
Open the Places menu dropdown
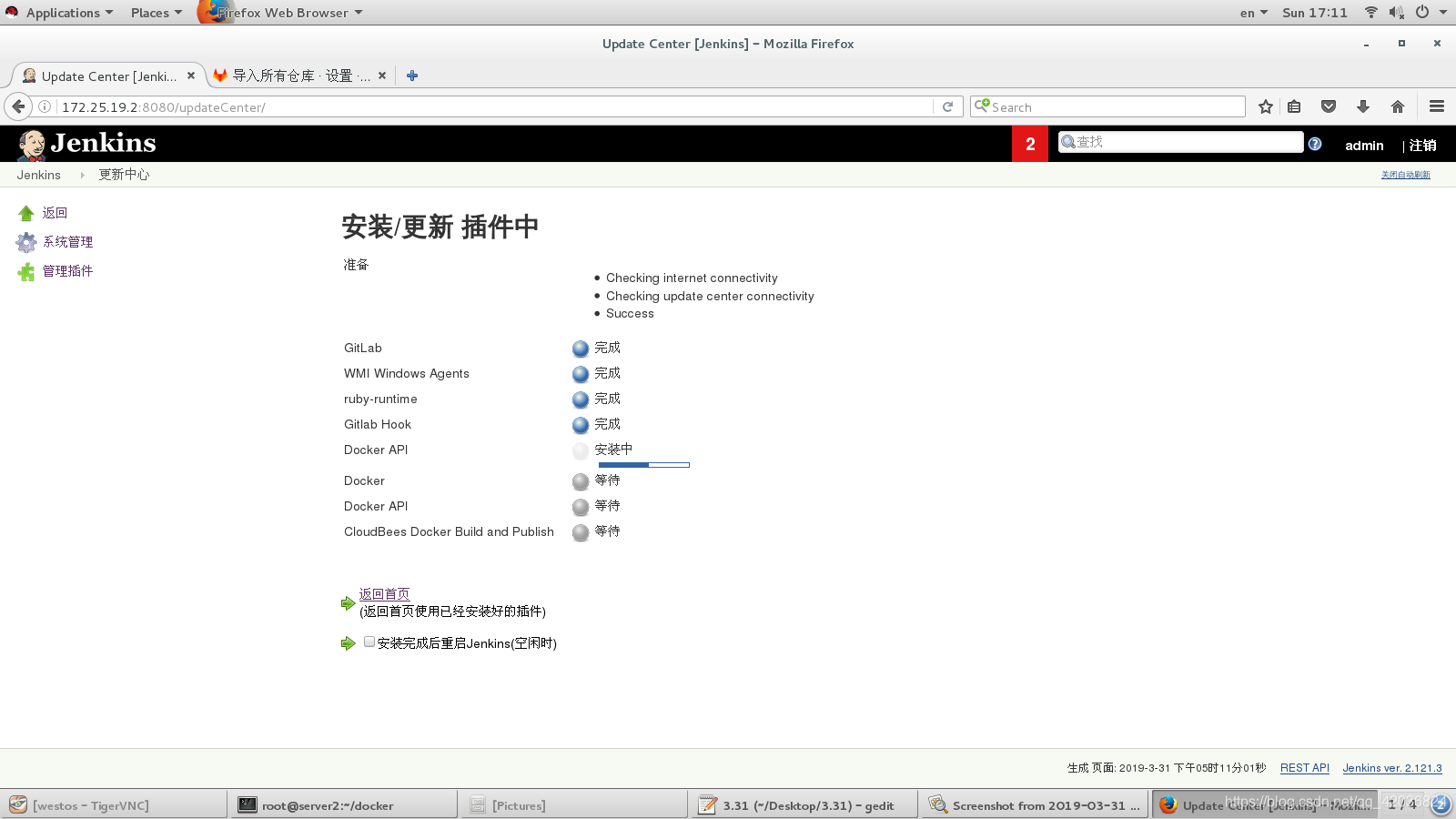click(156, 13)
